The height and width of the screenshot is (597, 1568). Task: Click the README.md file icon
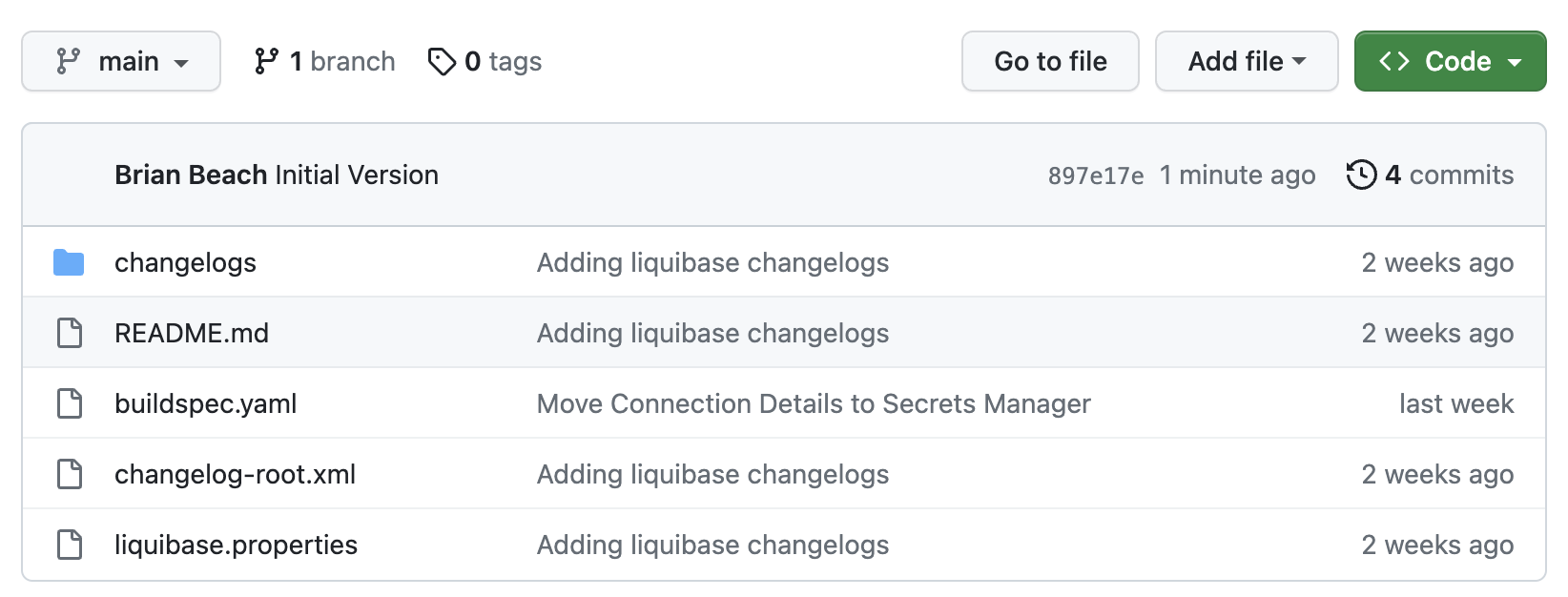click(68, 332)
